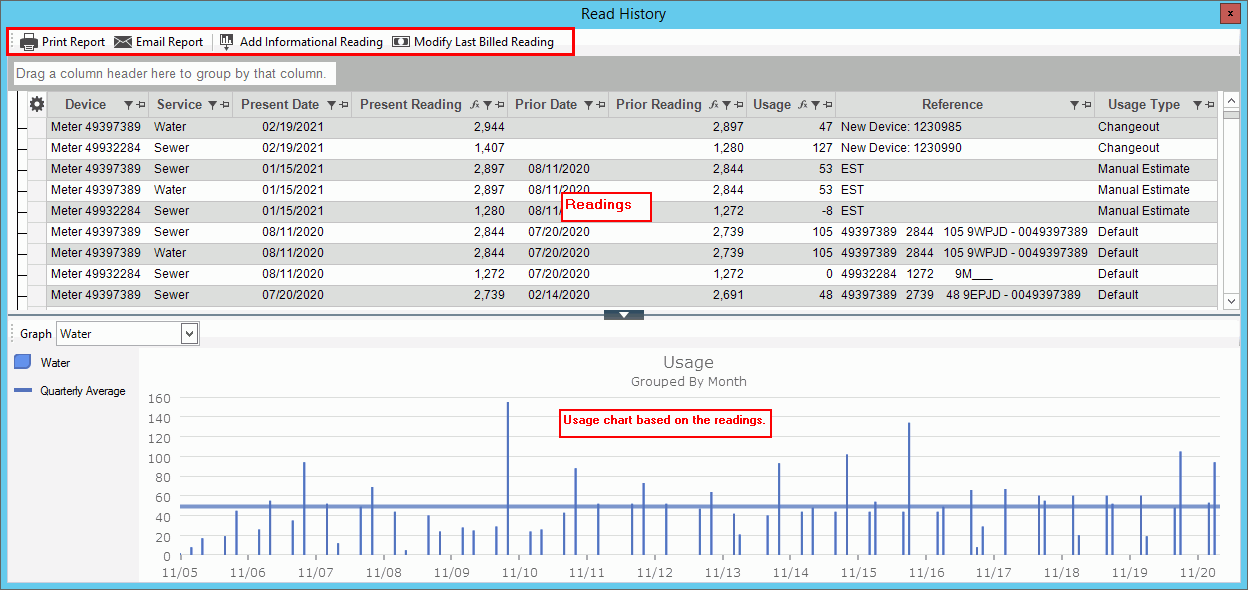The image size is (1248, 590).
Task: Collapse the readings panel using splitter arrow
Action: tap(624, 314)
